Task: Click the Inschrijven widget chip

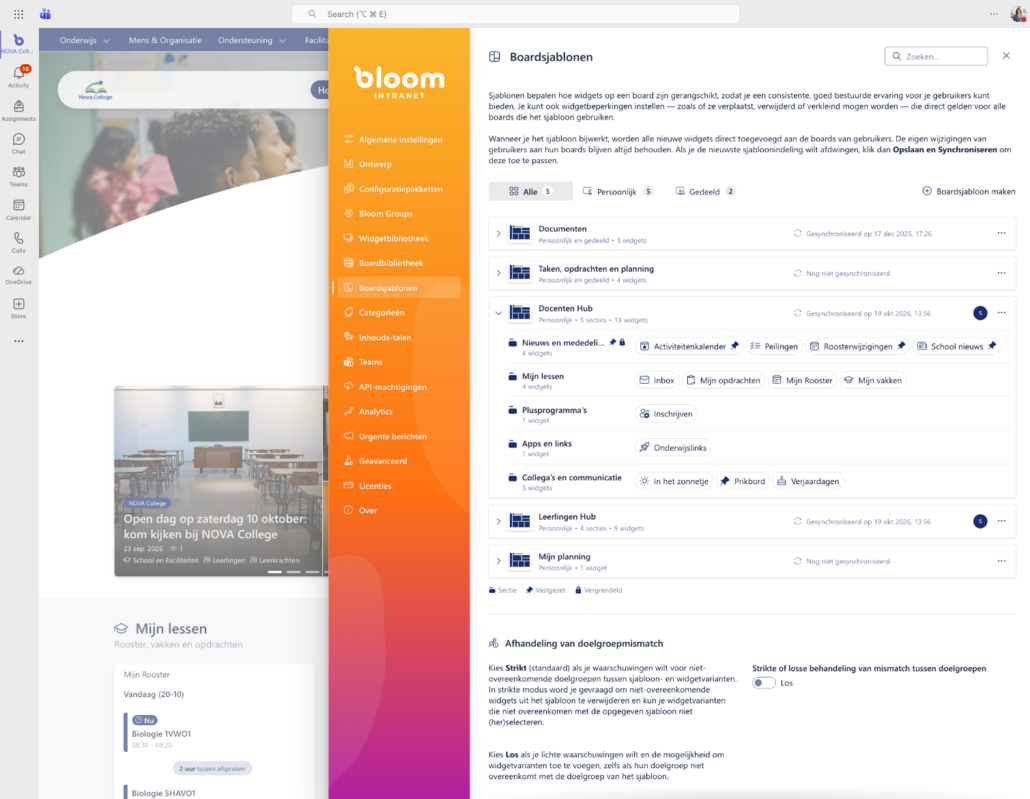Action: (666, 414)
